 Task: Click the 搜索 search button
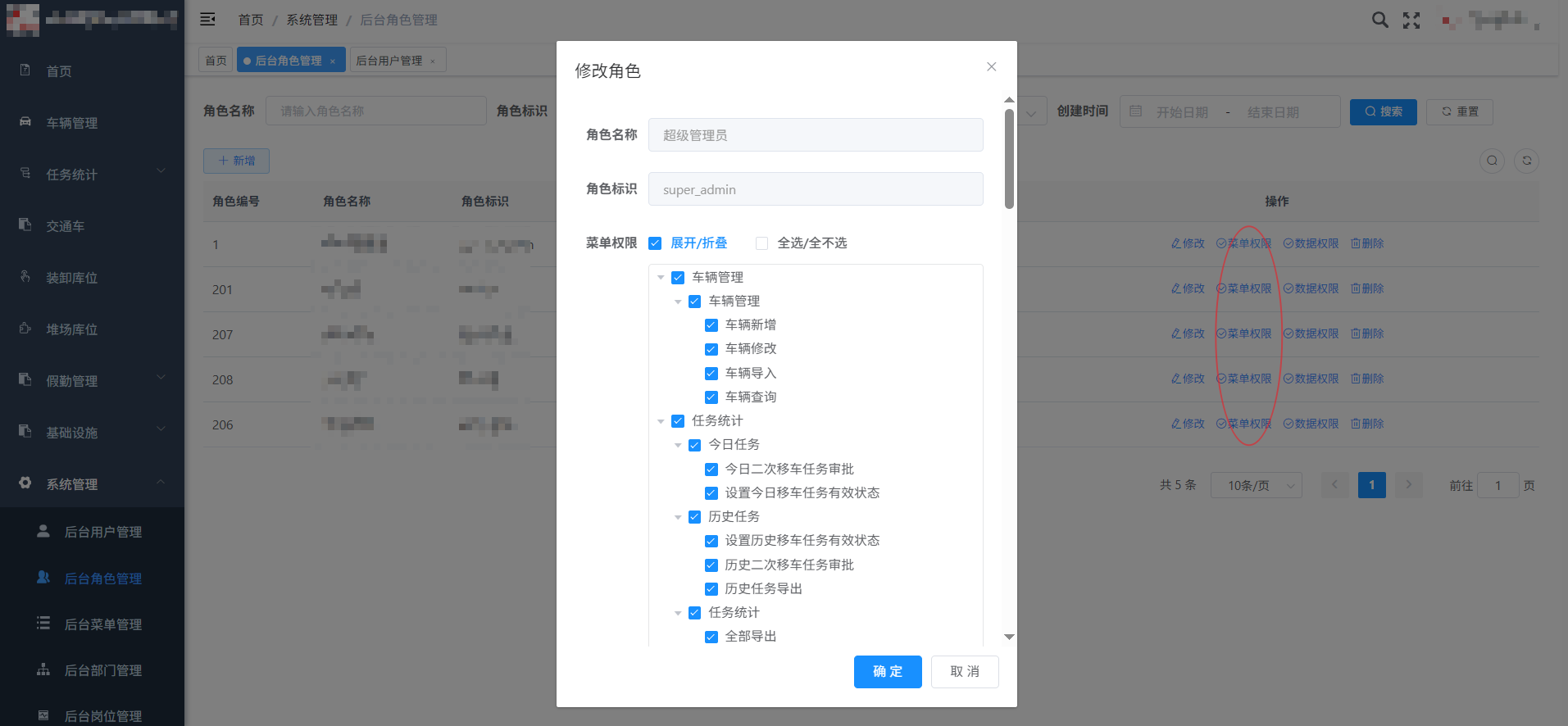[1384, 111]
